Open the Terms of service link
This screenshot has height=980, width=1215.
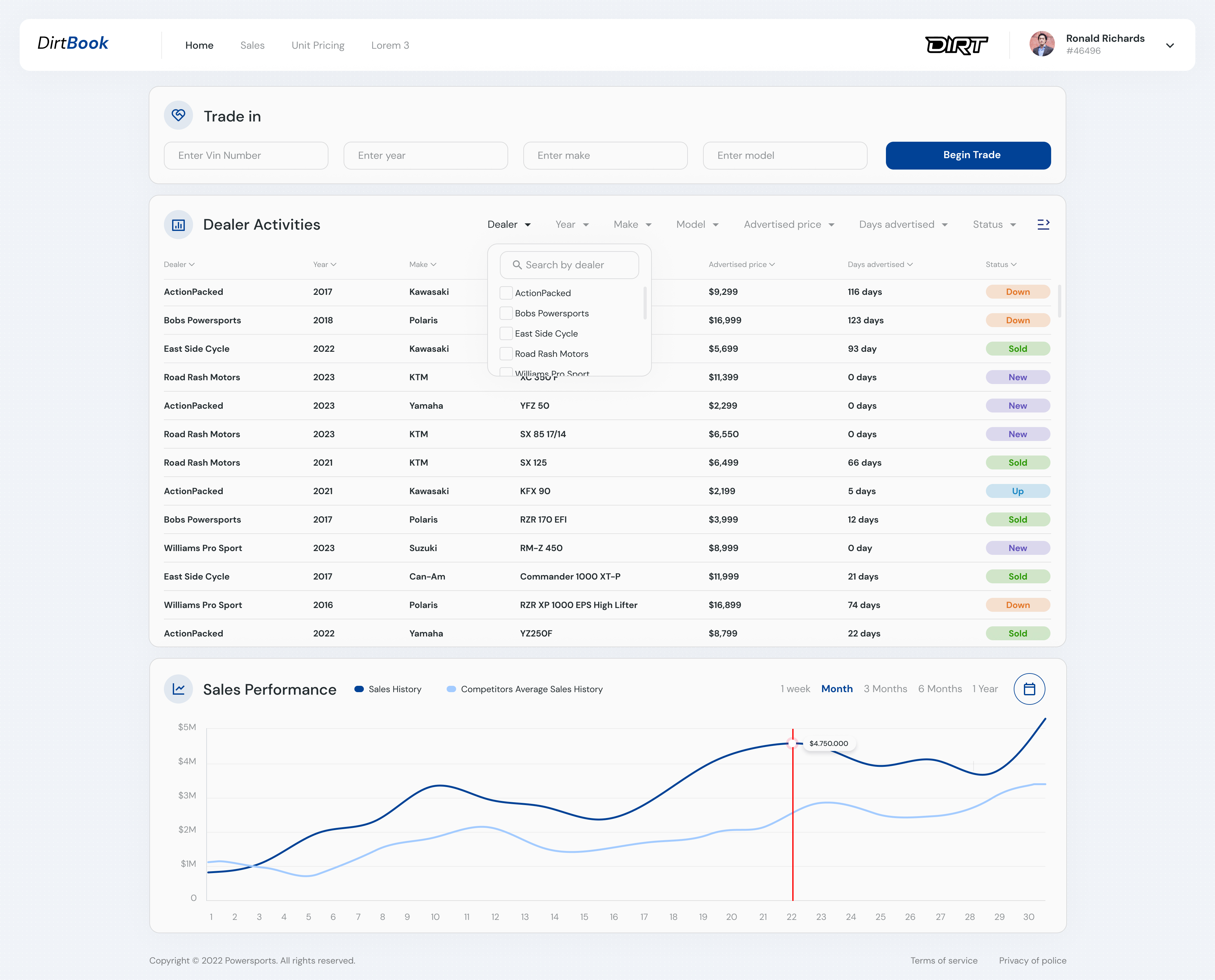click(944, 960)
